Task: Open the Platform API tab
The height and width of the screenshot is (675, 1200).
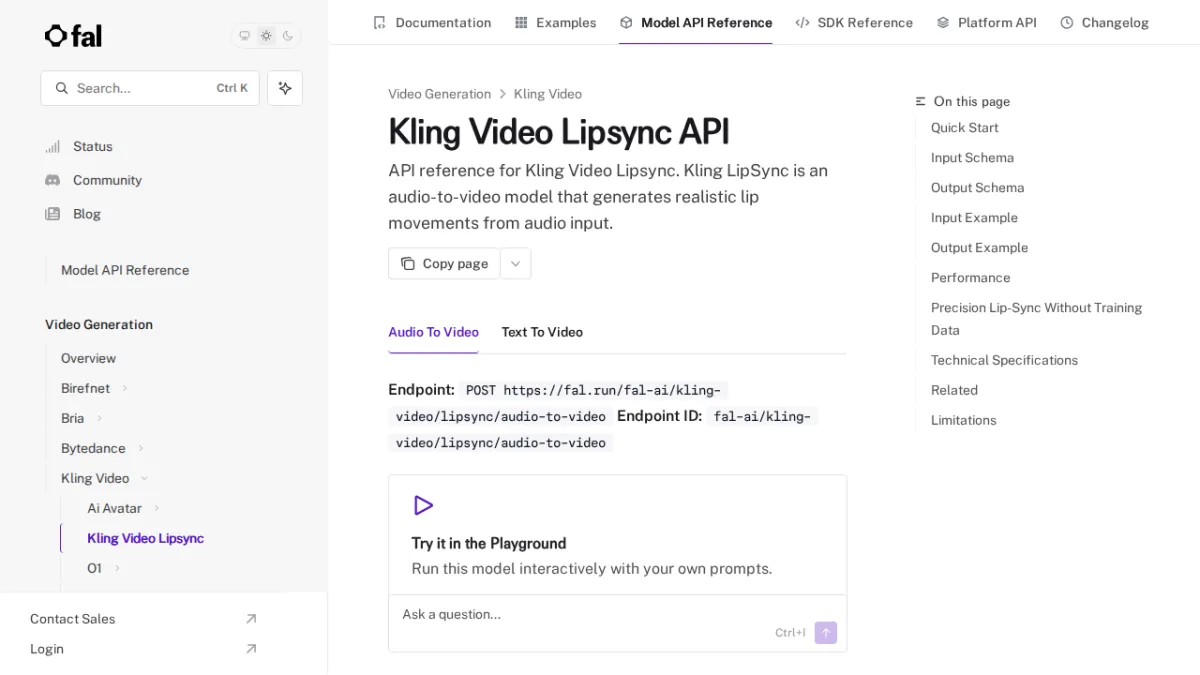Action: pyautogui.click(x=986, y=22)
